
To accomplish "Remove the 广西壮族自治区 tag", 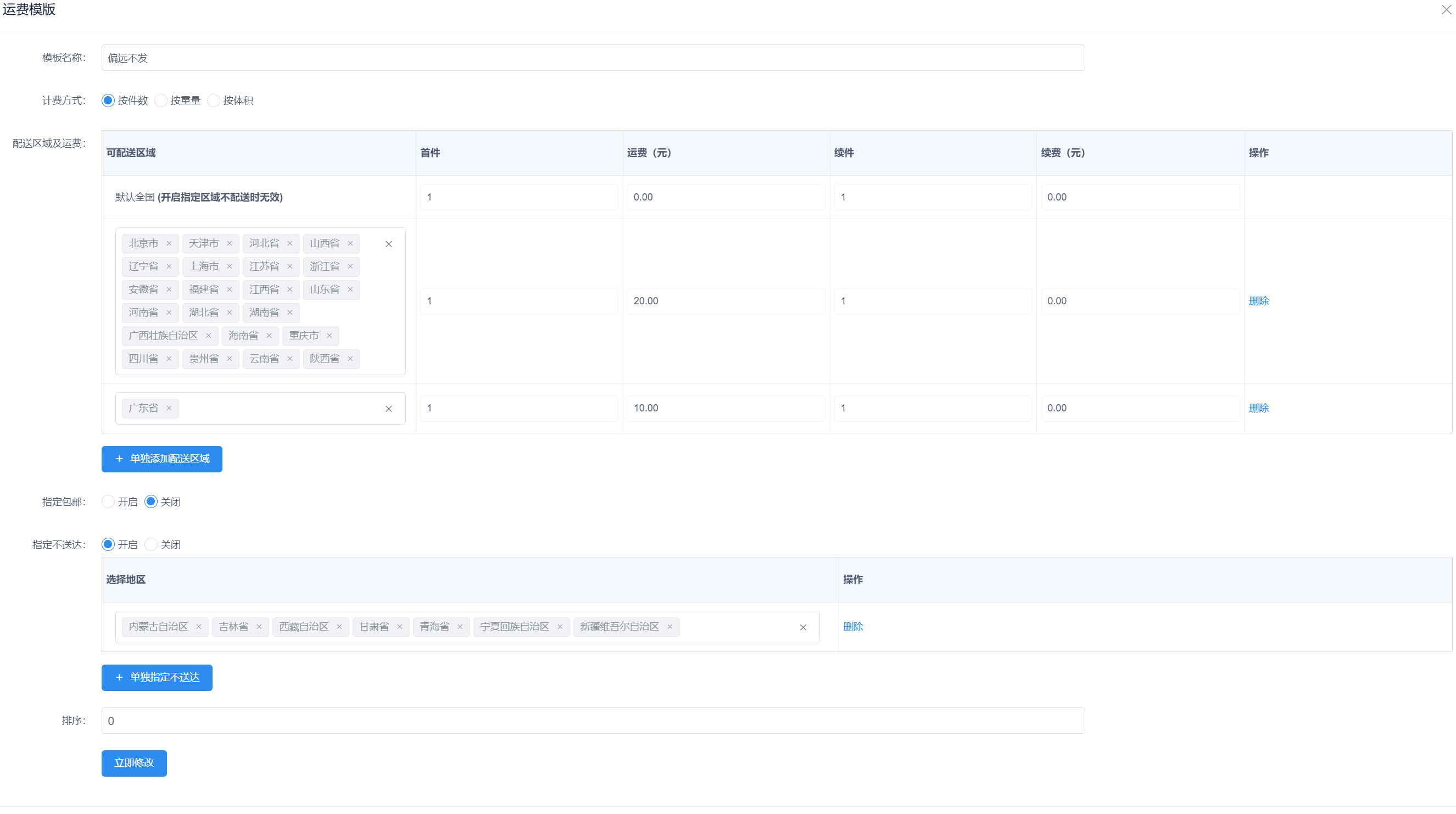I will (209, 336).
